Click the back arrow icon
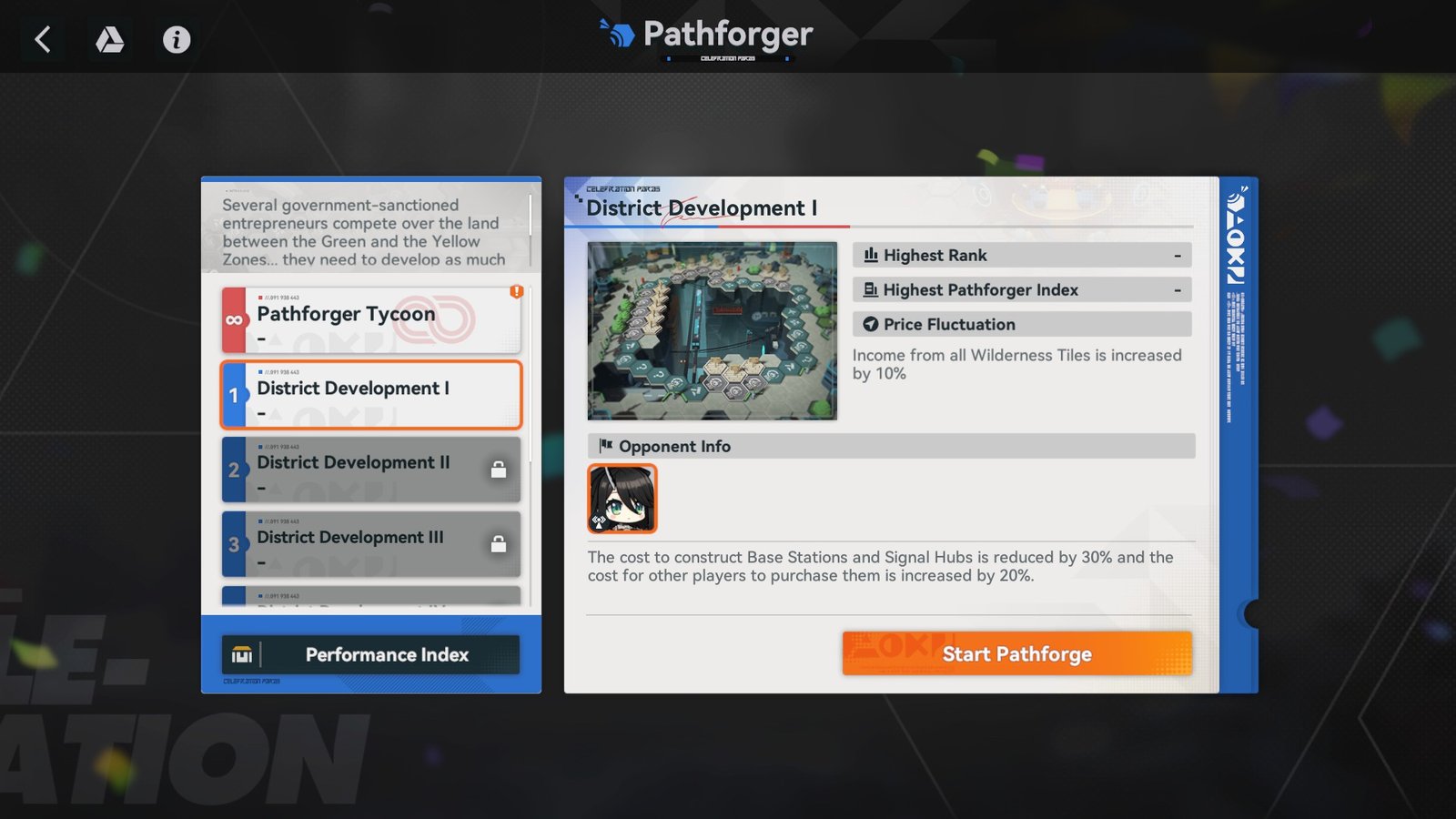Screen dimensions: 1456x819 point(43,39)
